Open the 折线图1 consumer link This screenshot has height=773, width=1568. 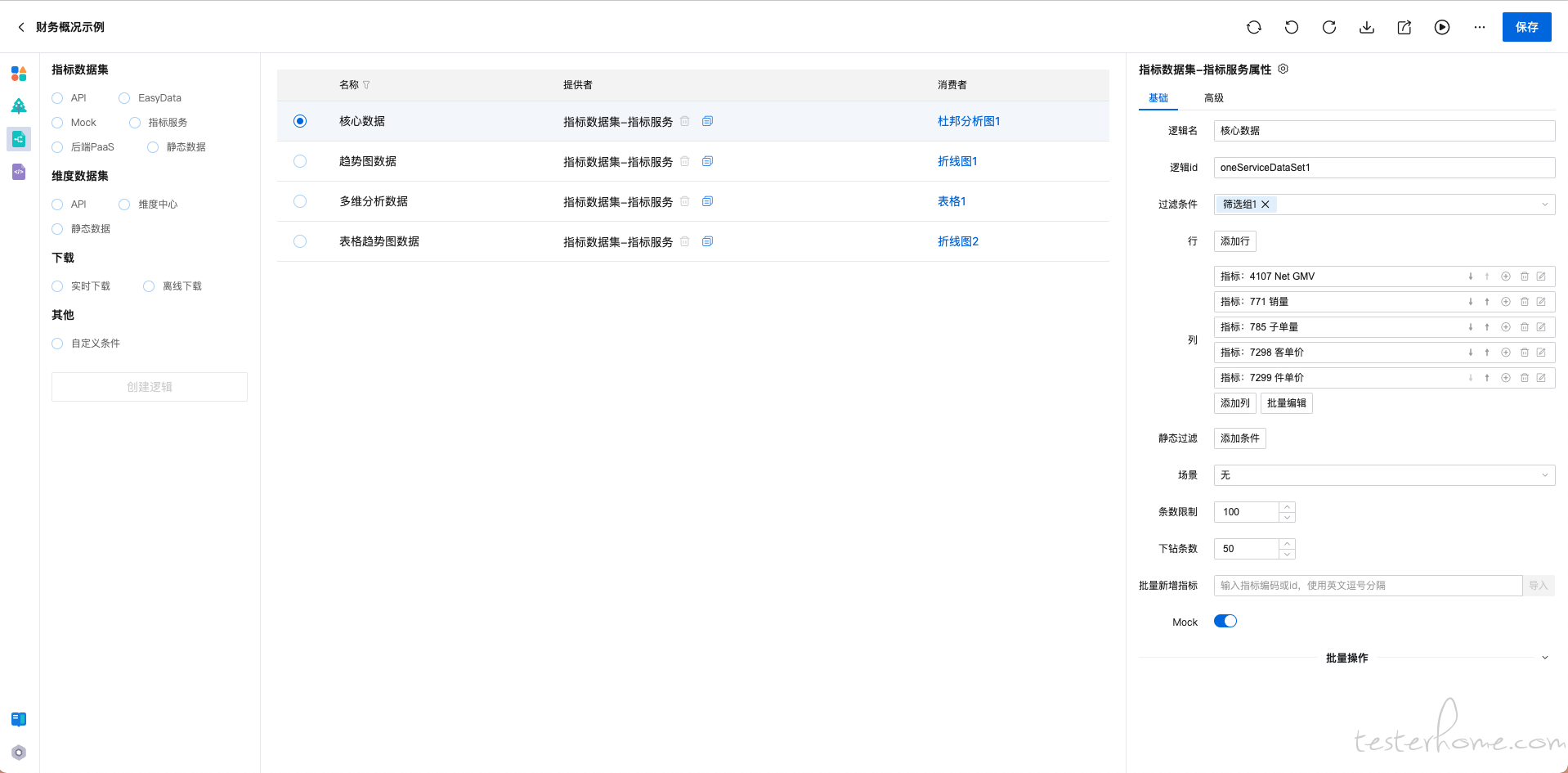coord(957,161)
